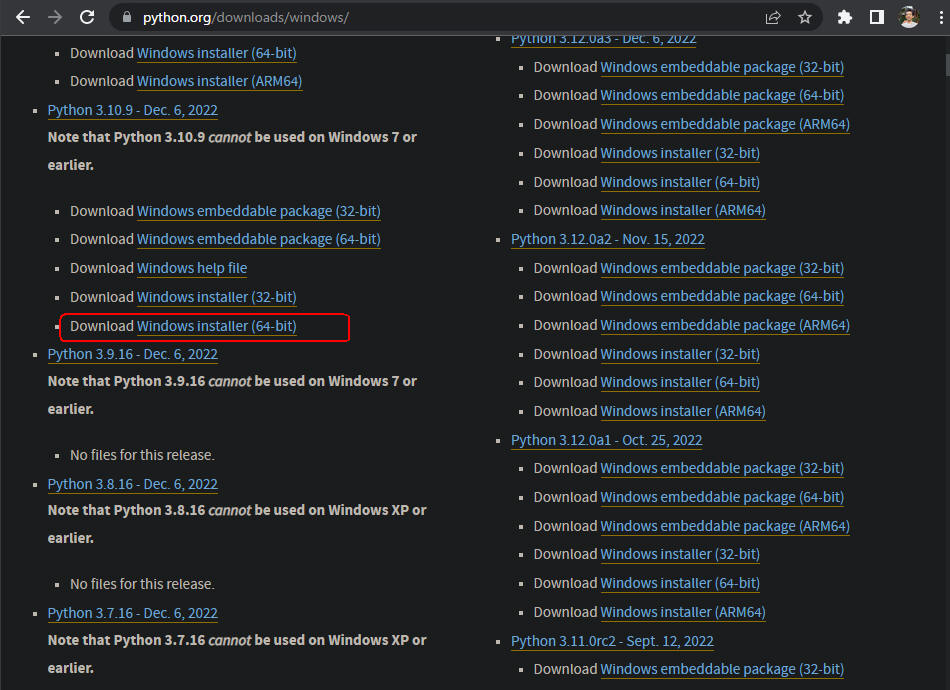Download Python 3.12.0a2 Windows installer (32-bit)
Screen dimensions: 950x690
pos(680,354)
